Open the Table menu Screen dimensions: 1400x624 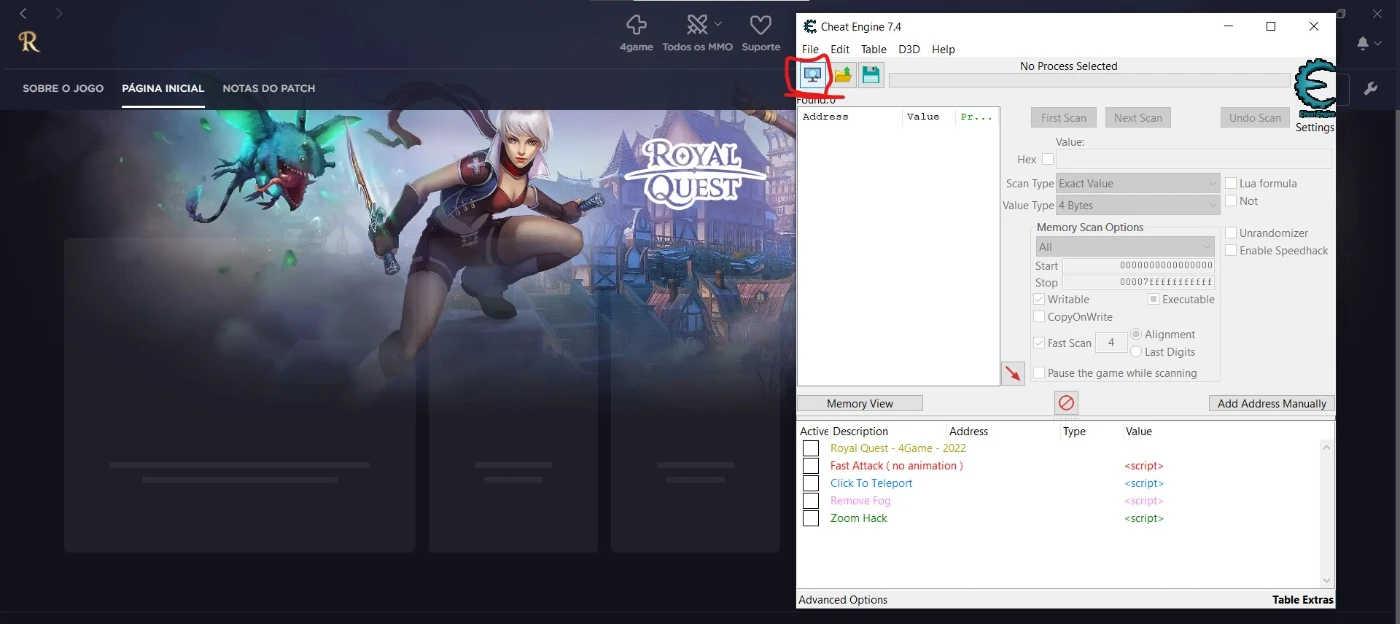click(x=874, y=49)
